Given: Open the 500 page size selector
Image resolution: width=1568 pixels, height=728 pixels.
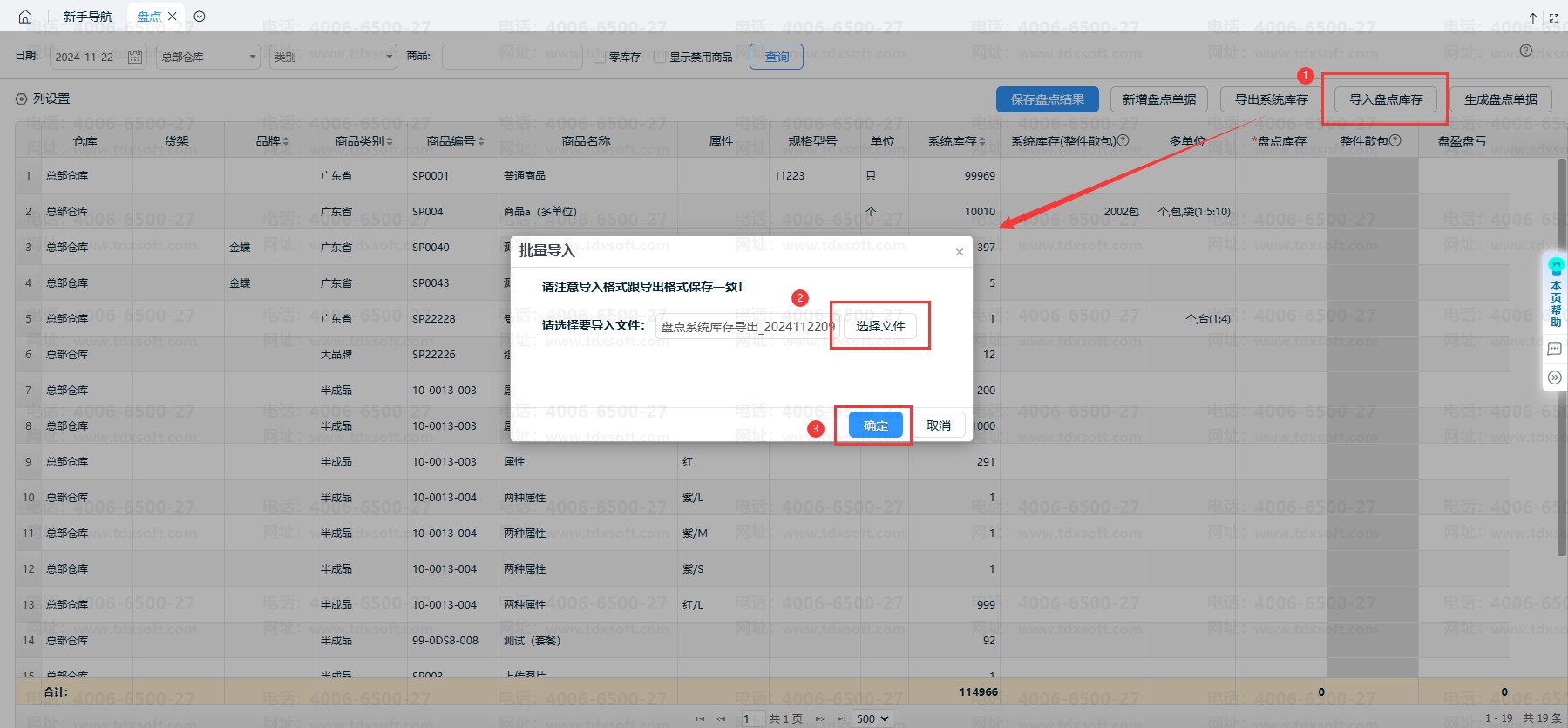Looking at the screenshot, I should 872,718.
